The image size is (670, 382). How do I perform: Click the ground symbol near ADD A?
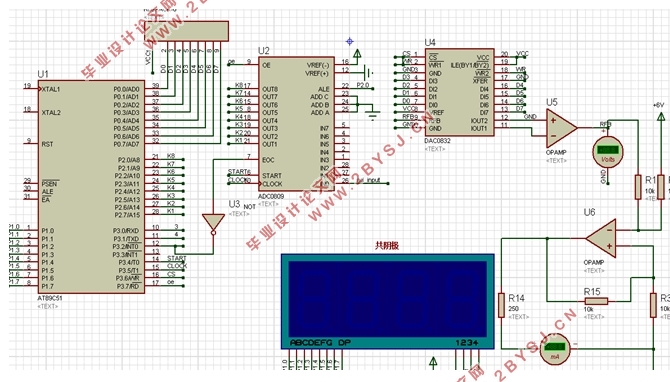pos(373,115)
